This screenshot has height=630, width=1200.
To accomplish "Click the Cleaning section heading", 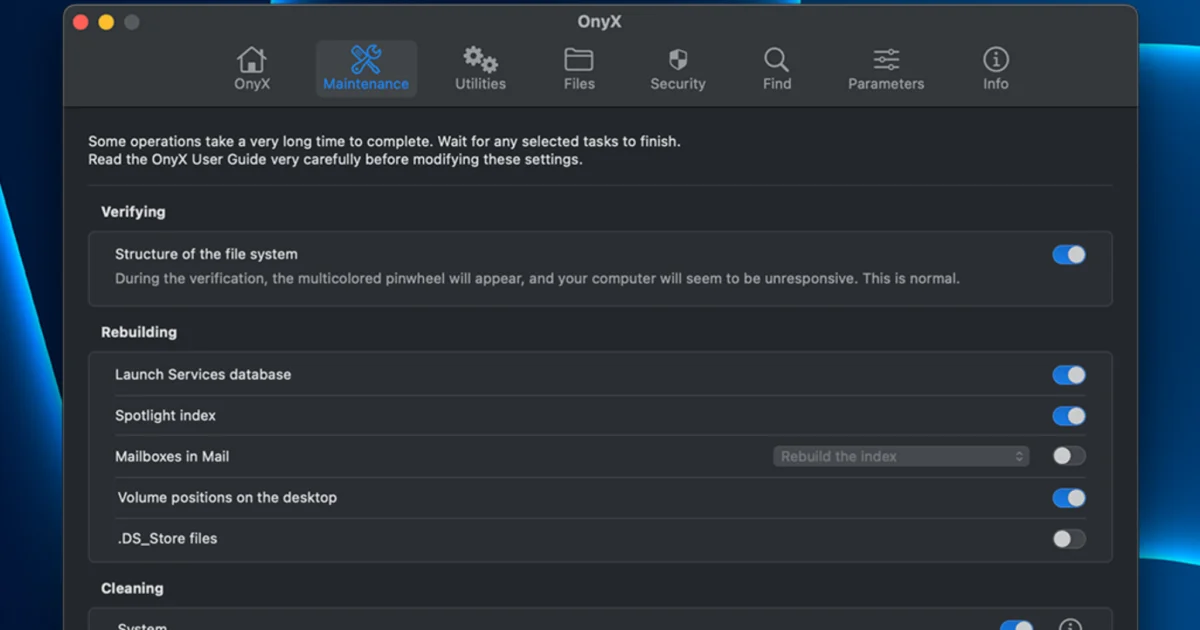I will 132,588.
